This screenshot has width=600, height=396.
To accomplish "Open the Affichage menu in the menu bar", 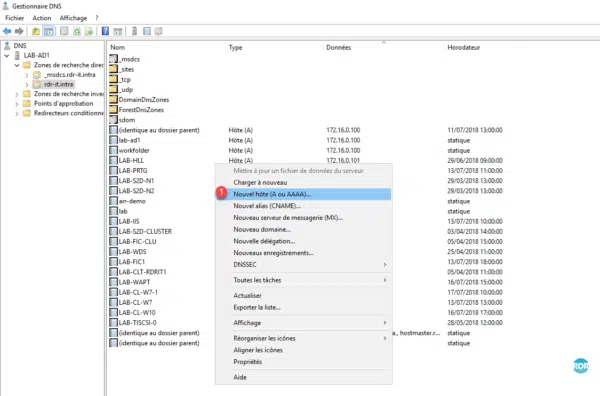I will (x=73, y=18).
